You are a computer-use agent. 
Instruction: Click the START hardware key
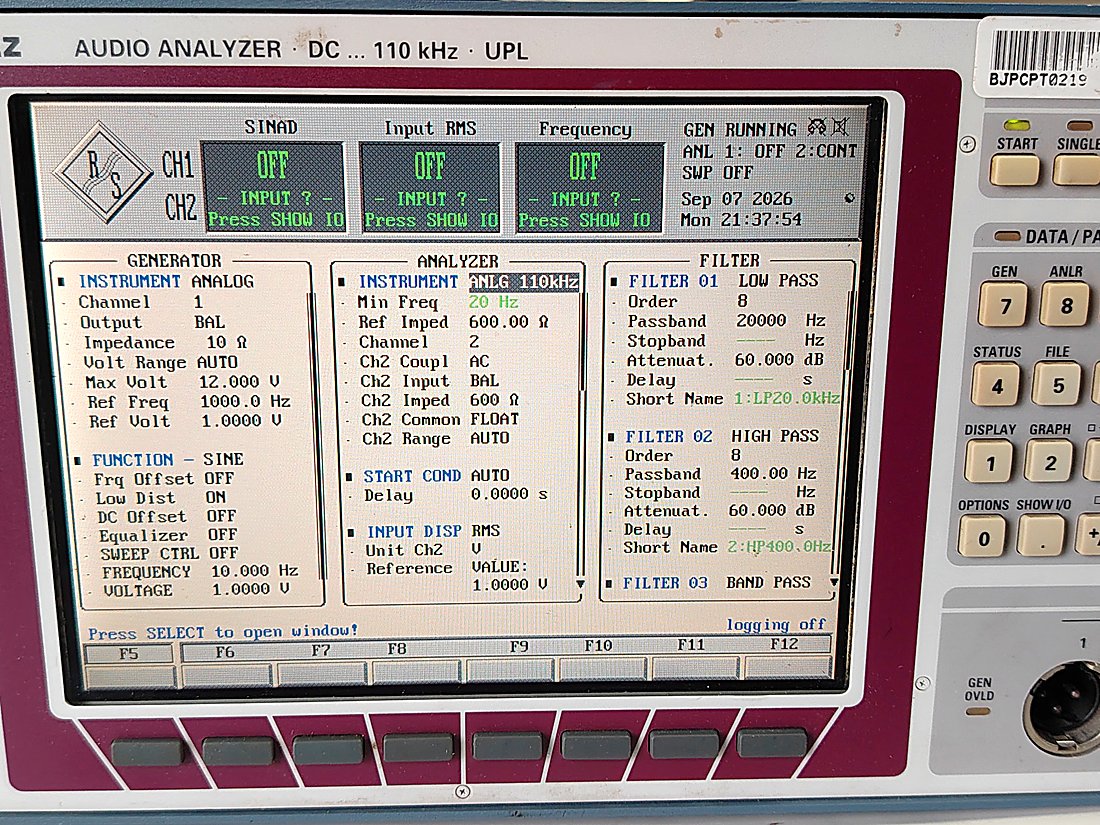pos(1014,170)
